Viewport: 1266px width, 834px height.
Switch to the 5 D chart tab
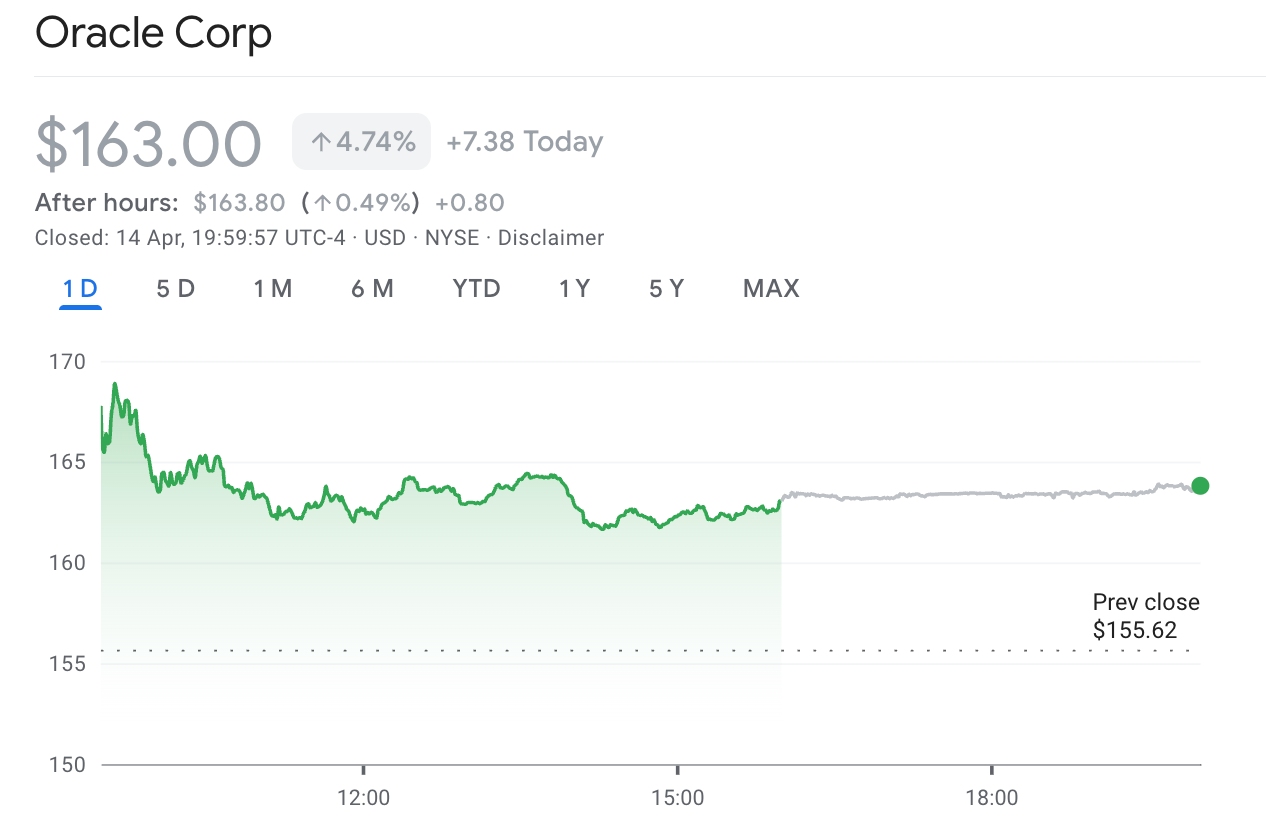175,289
